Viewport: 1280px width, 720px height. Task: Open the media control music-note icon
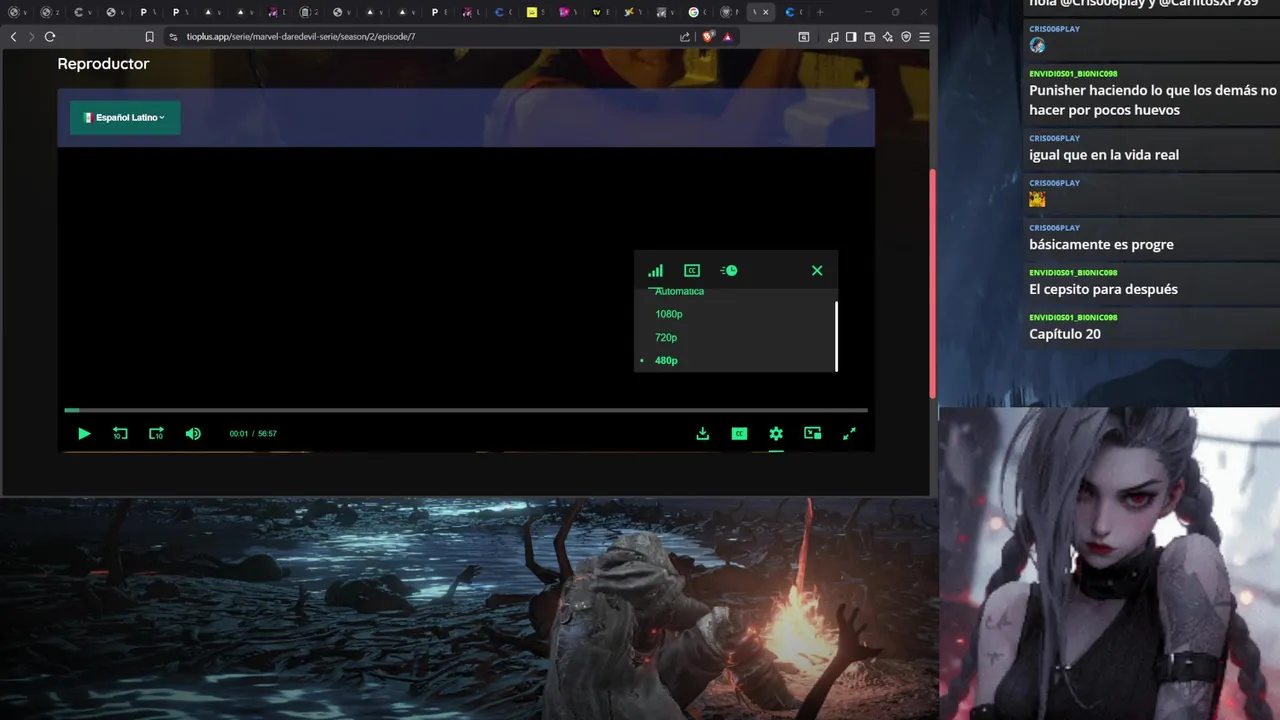click(833, 37)
